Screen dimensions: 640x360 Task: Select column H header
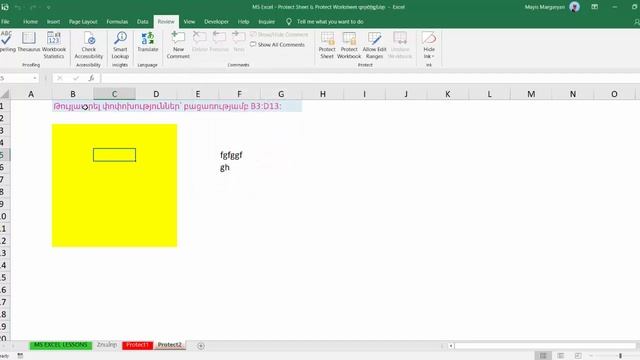[323, 94]
